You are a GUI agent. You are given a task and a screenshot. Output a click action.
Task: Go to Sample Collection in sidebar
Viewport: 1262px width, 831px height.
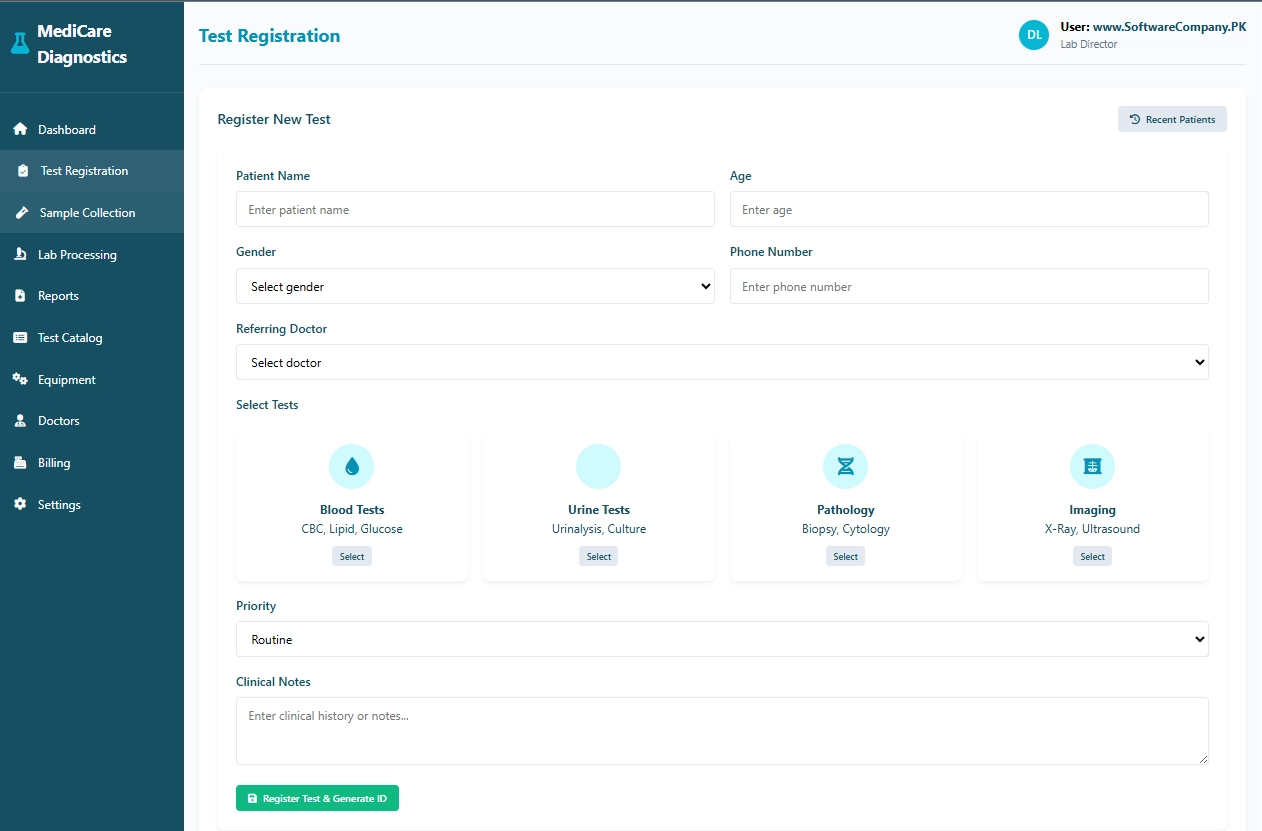(87, 213)
